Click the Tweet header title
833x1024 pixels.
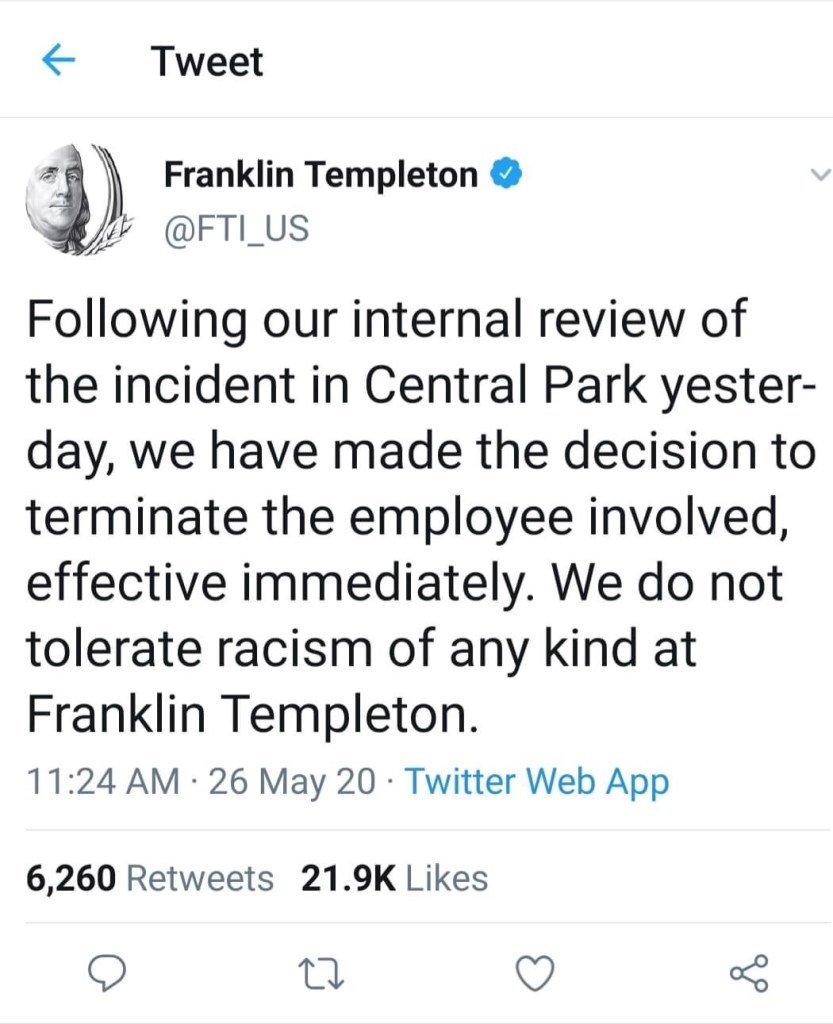[x=207, y=62]
